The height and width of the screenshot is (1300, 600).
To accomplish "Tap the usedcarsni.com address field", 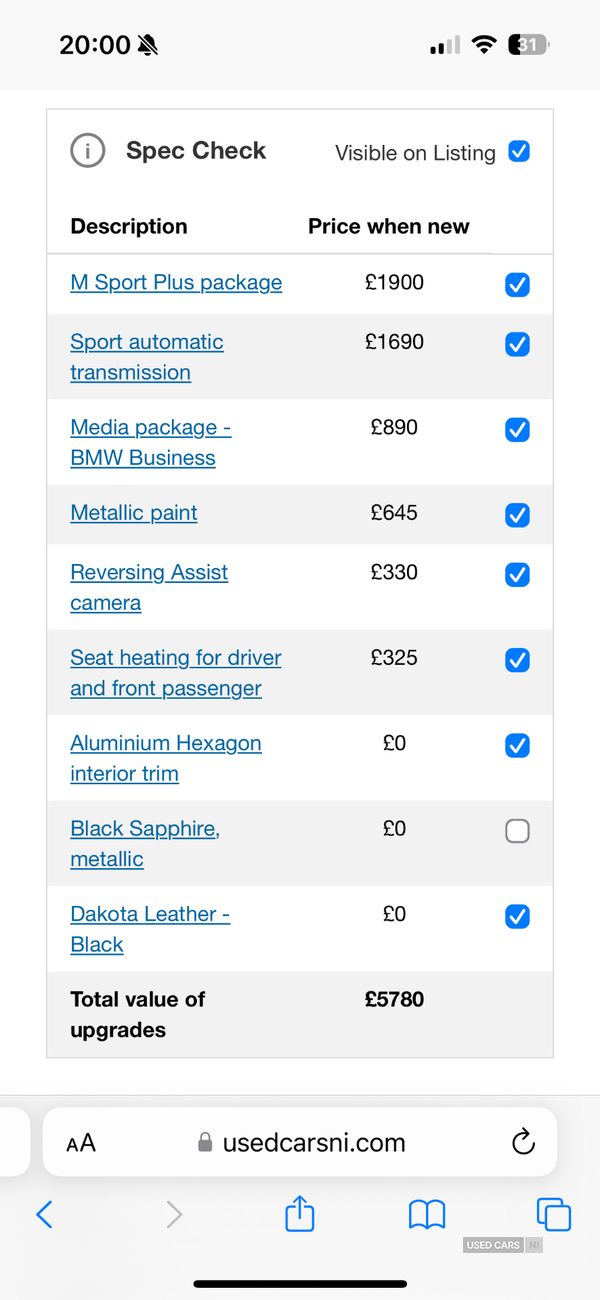I will pyautogui.click(x=300, y=1142).
